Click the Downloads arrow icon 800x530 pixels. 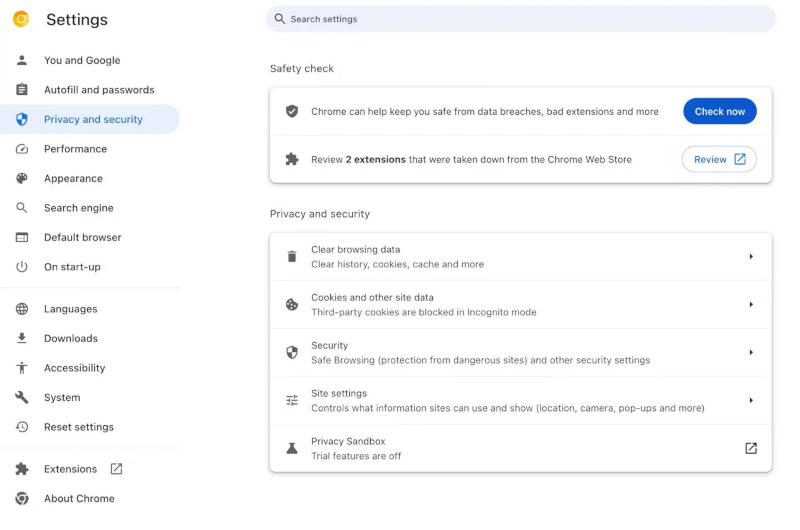tap(22, 338)
